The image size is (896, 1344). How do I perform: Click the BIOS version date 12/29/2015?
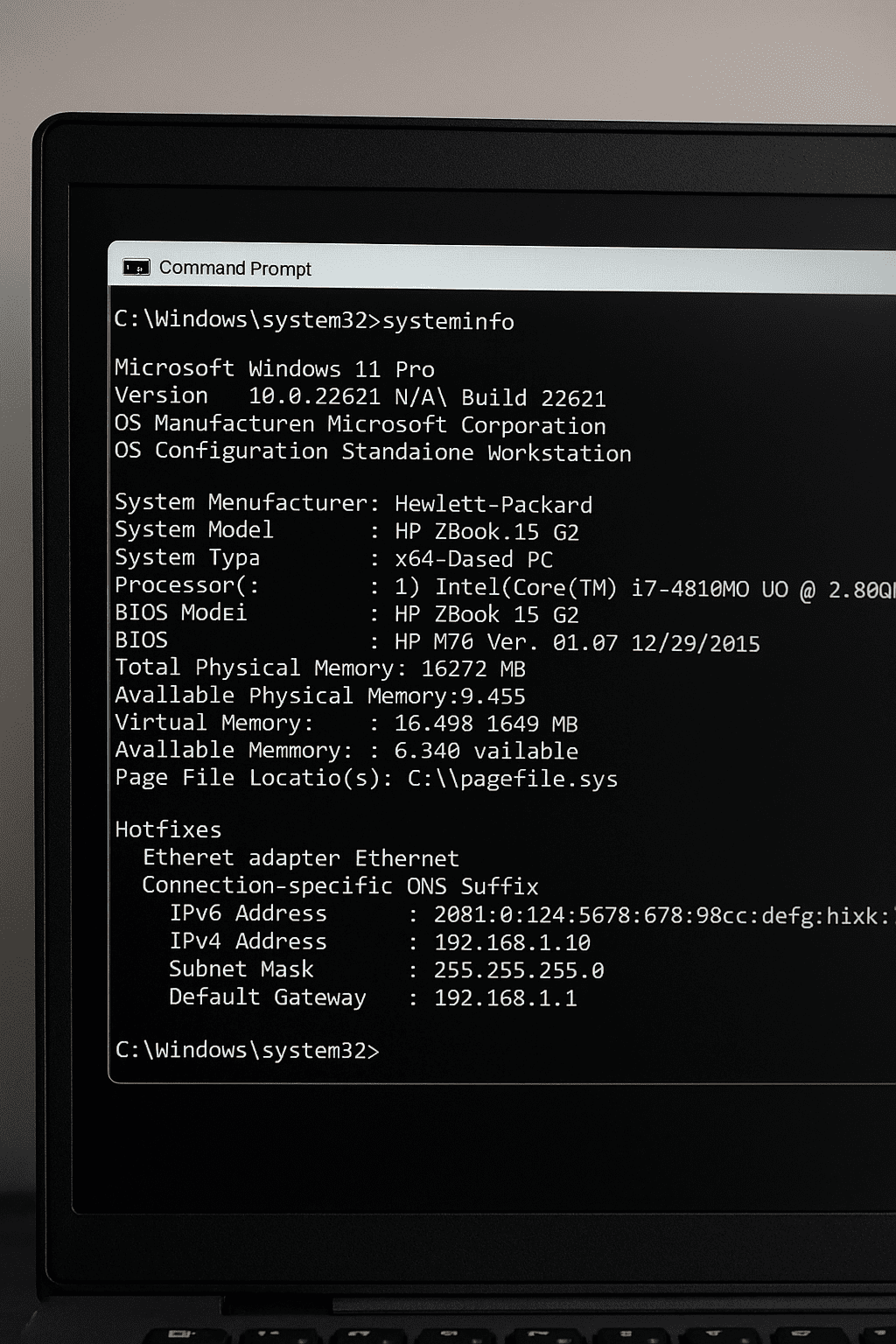(696, 644)
